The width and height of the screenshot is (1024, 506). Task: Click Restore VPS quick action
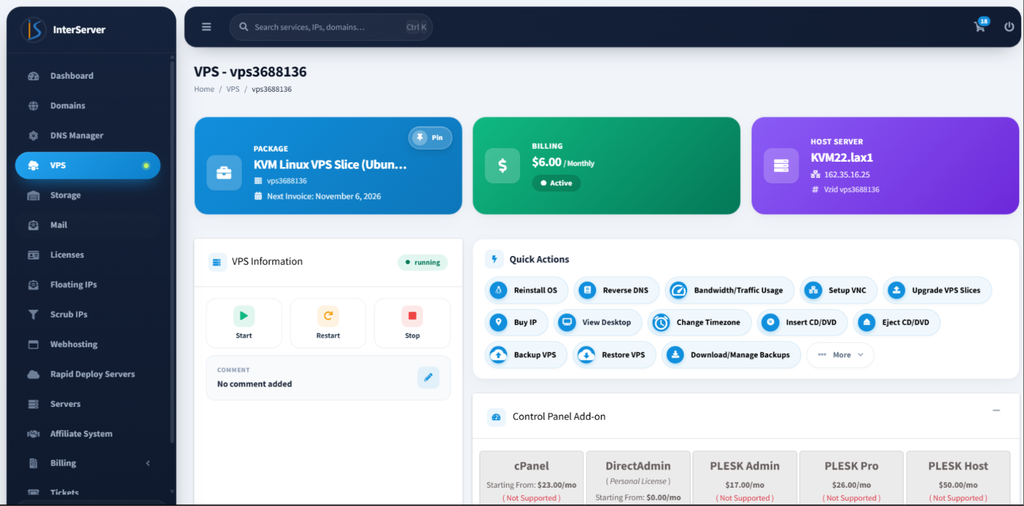[614, 355]
